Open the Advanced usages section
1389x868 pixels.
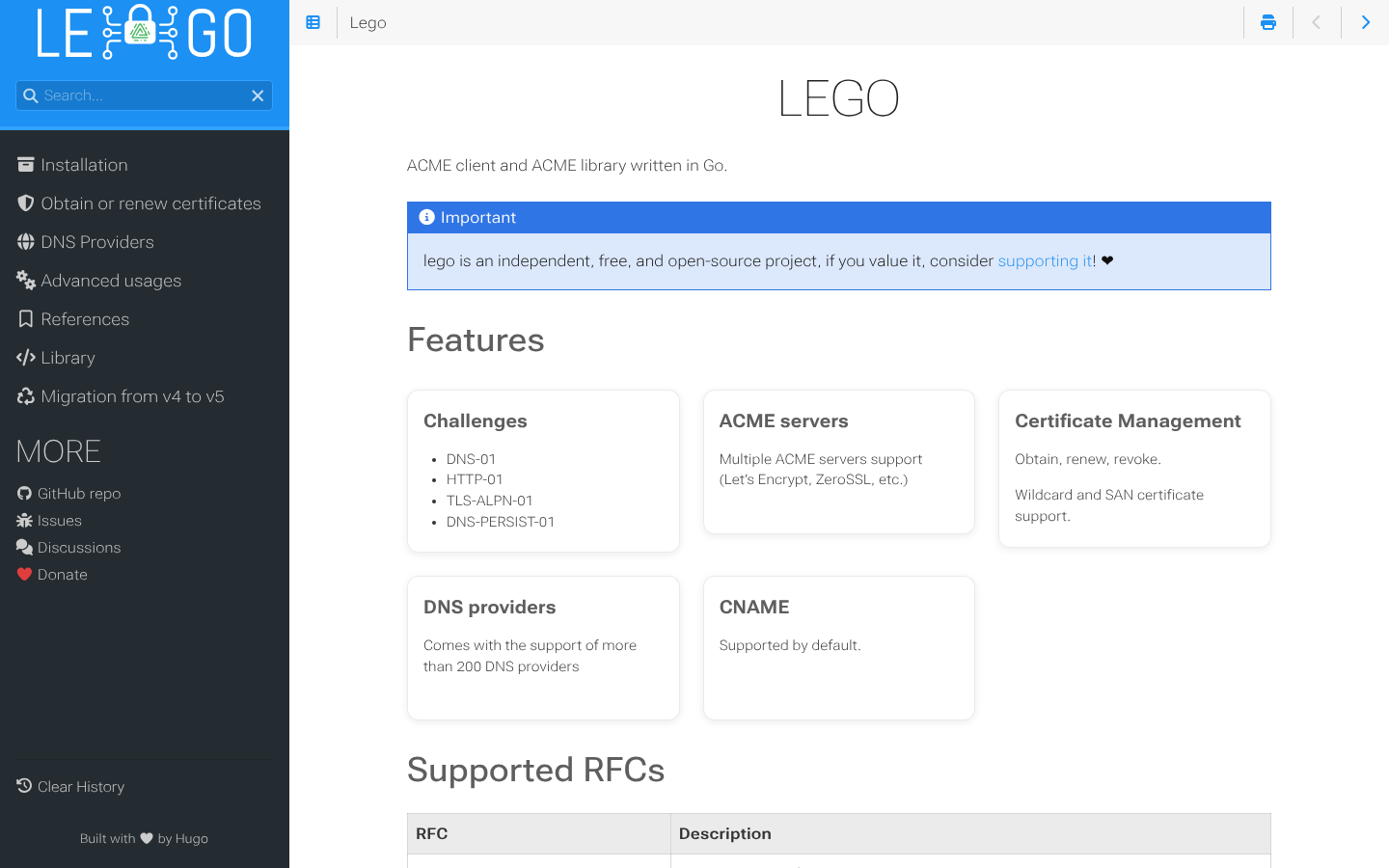point(111,281)
